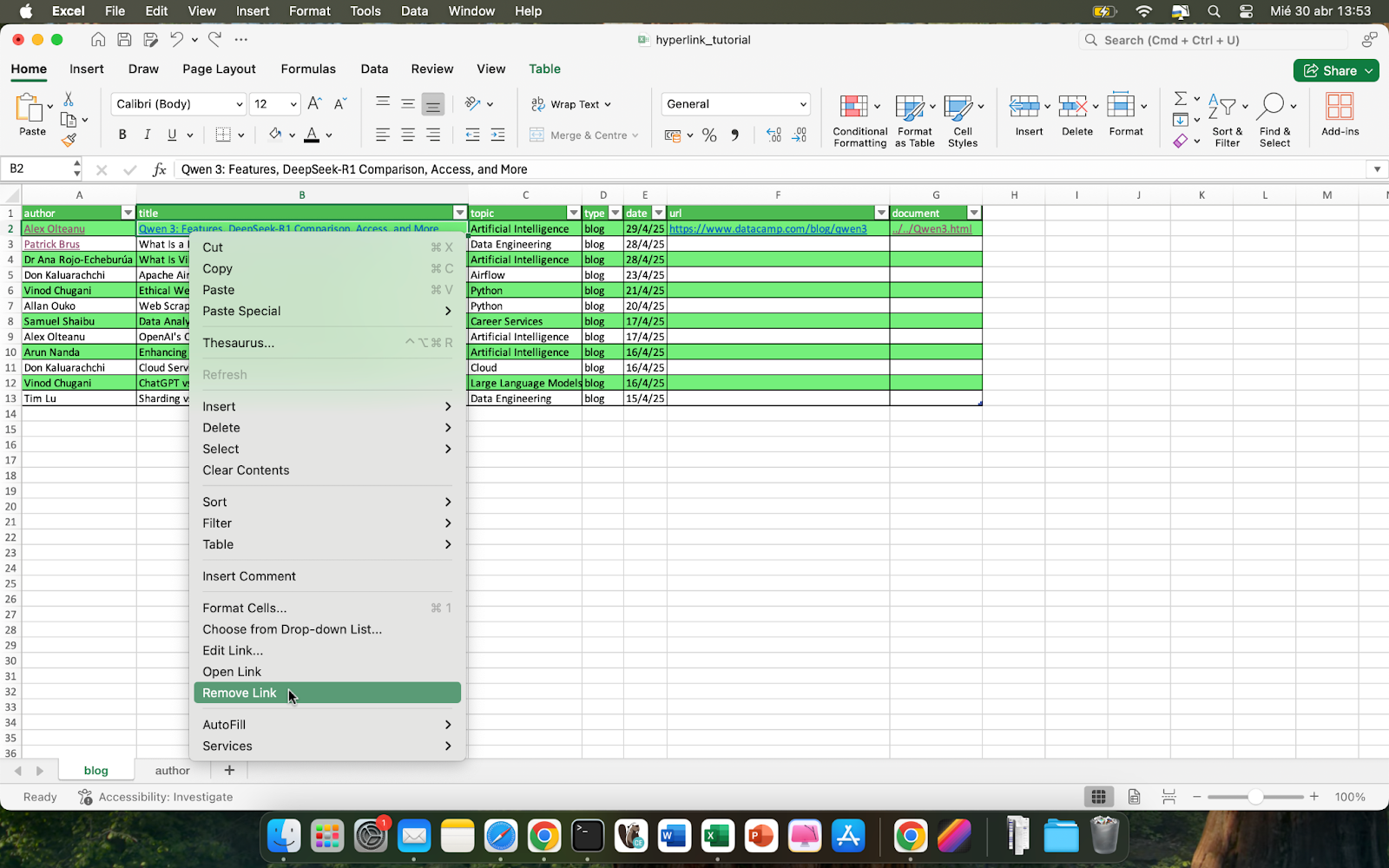This screenshot has height=868, width=1389.
Task: Click Decrease Decimal icon
Action: (x=800, y=135)
